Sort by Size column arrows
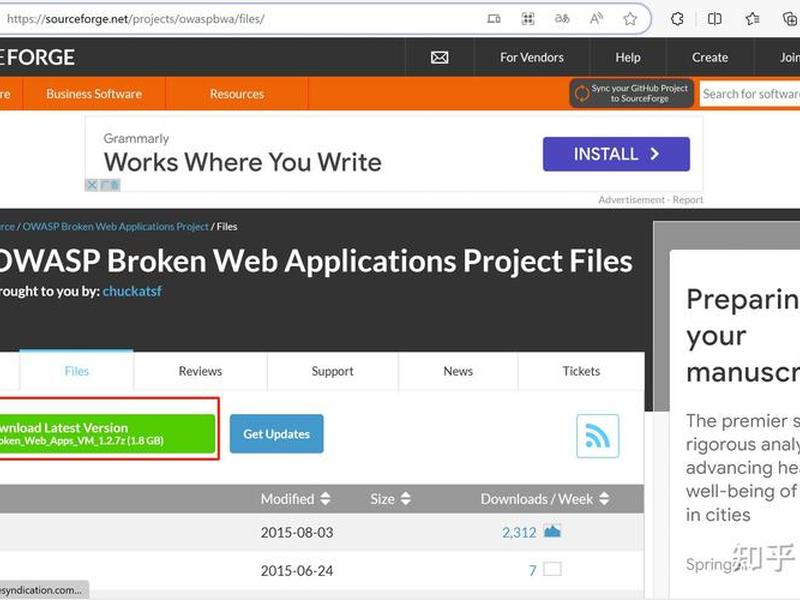Image resolution: width=800 pixels, height=600 pixels. coord(406,498)
